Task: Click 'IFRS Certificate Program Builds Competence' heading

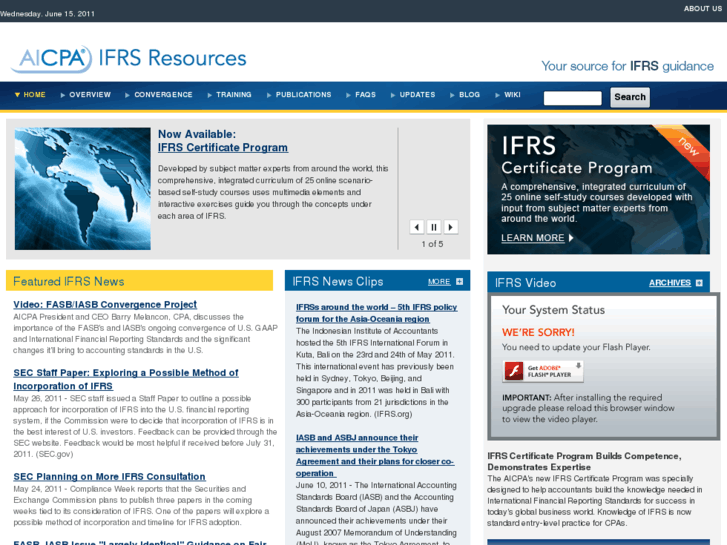Action: coord(584,462)
